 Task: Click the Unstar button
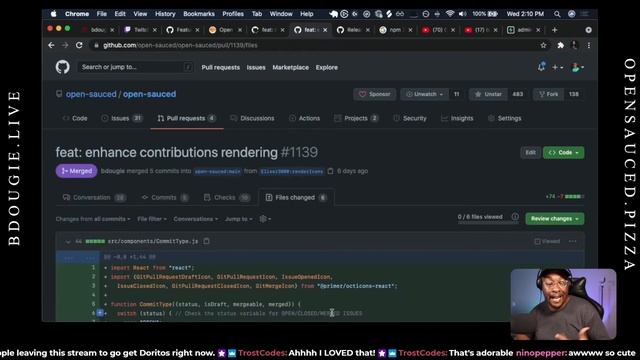[x=488, y=94]
